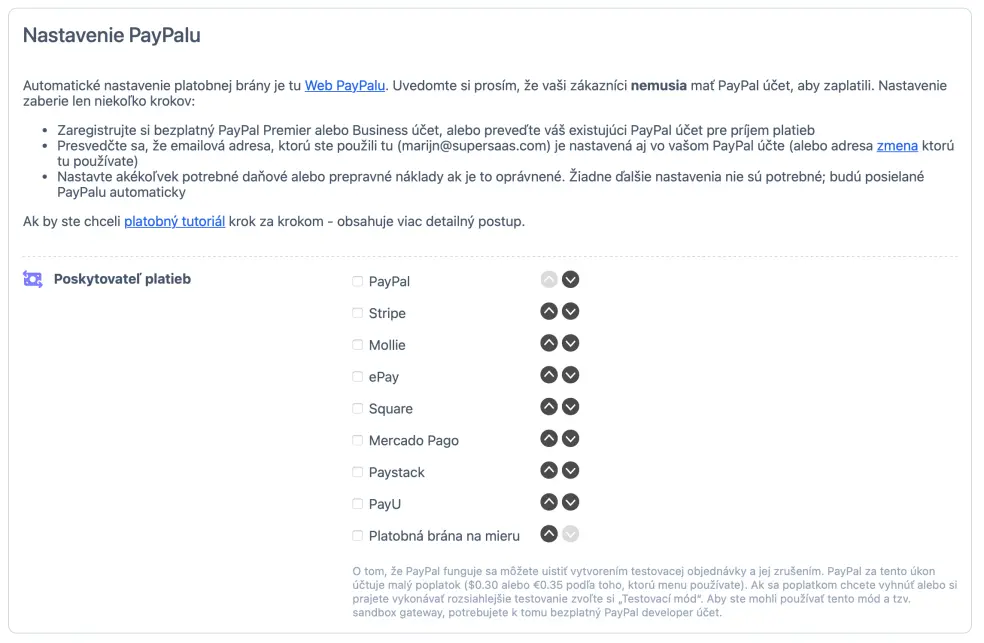Move Mollie up one position
Viewport: 984px width, 643px height.
(548, 343)
